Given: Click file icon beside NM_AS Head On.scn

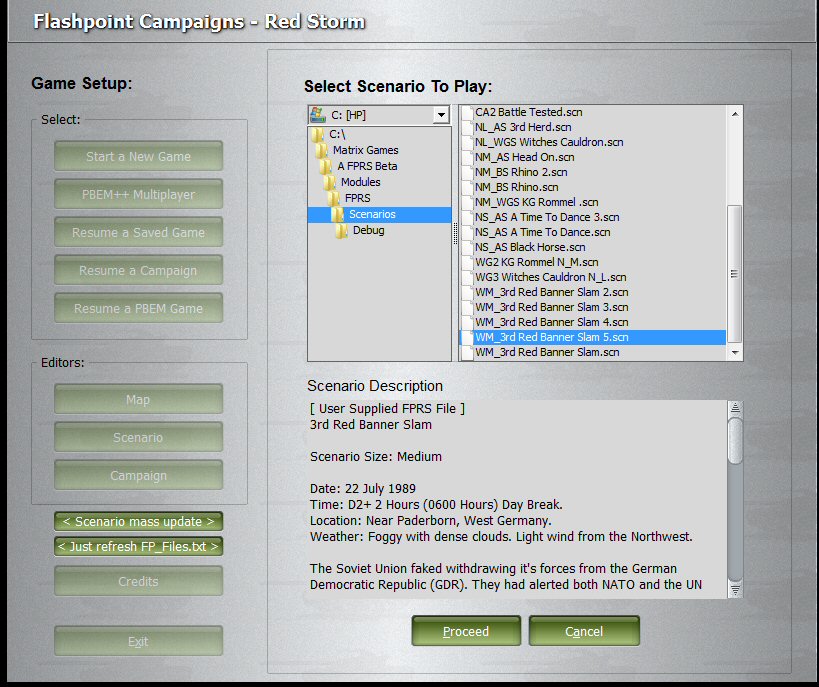Looking at the screenshot, I should (467, 157).
